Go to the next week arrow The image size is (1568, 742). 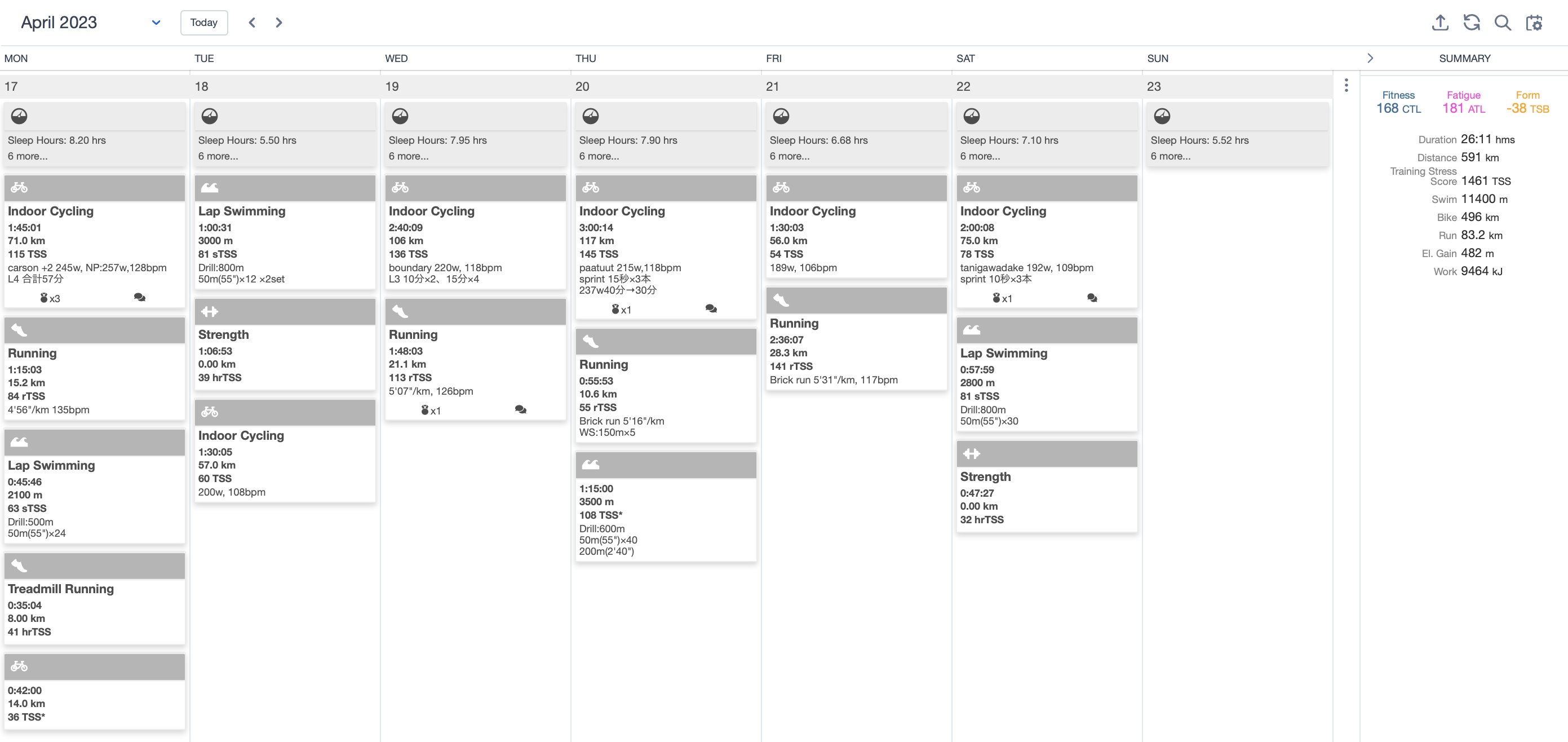(x=279, y=23)
